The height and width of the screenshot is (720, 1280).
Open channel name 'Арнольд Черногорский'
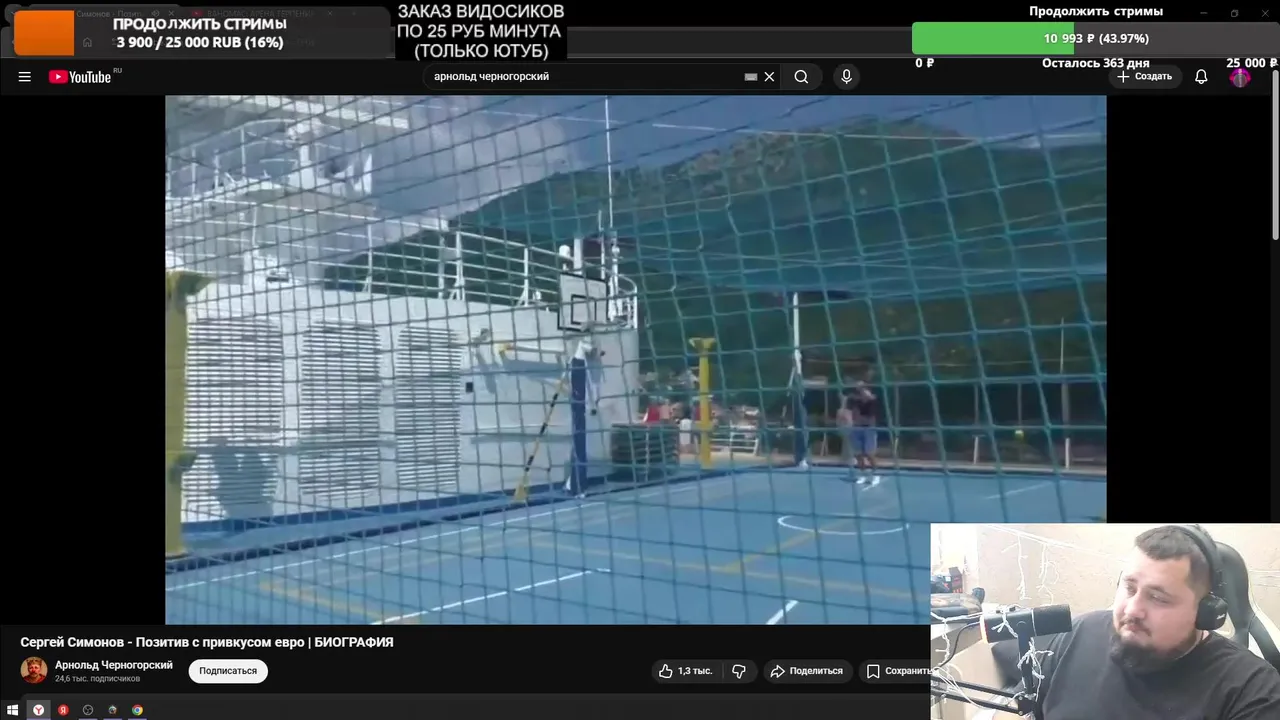114,665
